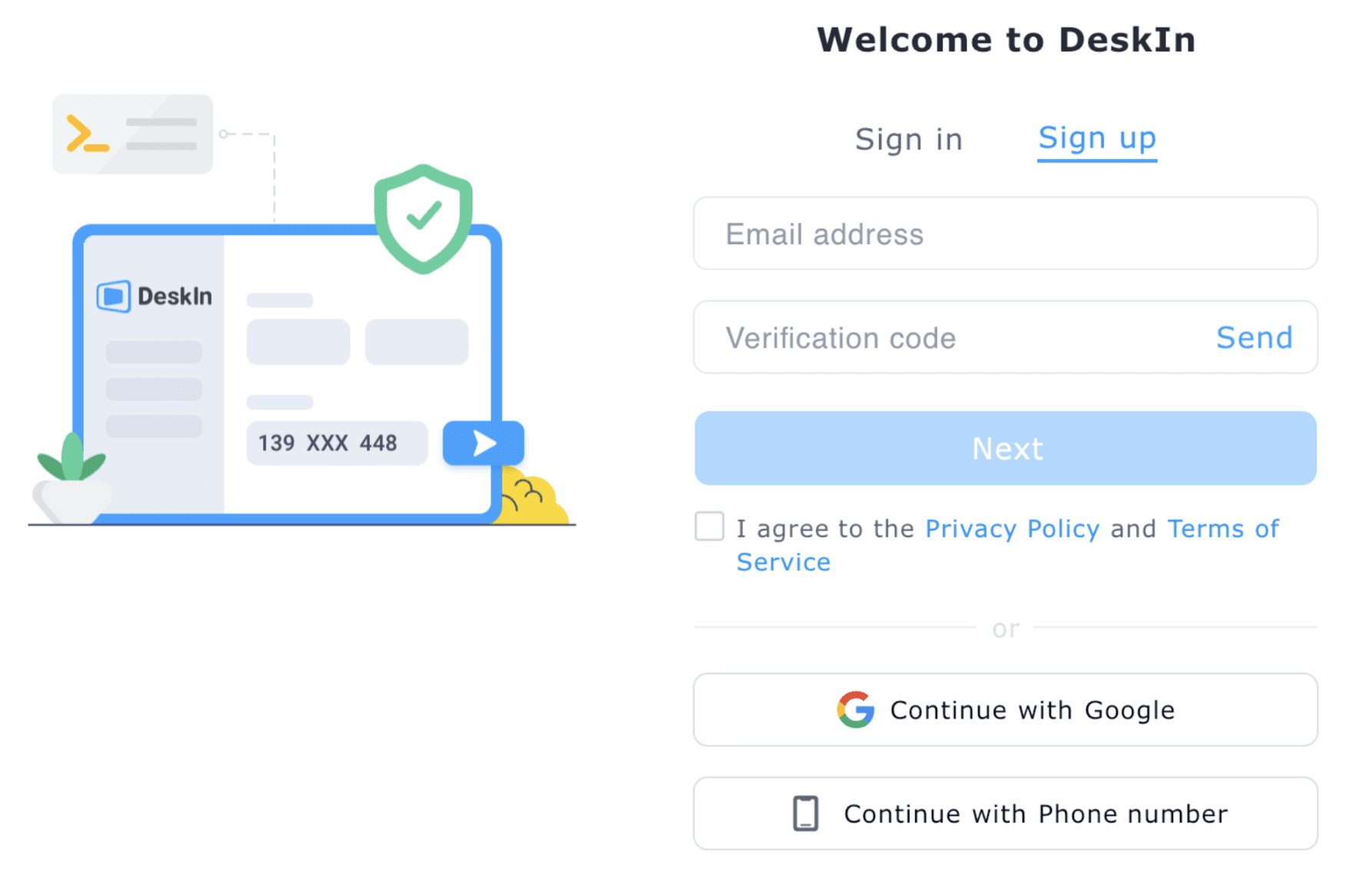Switch to the Sign in tab
1372x883 pixels.
tap(909, 140)
